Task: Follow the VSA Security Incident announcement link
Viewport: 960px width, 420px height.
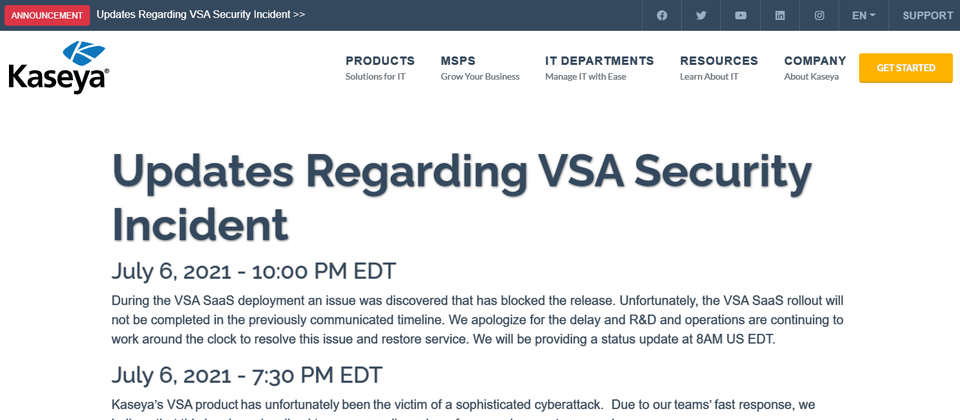Action: [201, 15]
